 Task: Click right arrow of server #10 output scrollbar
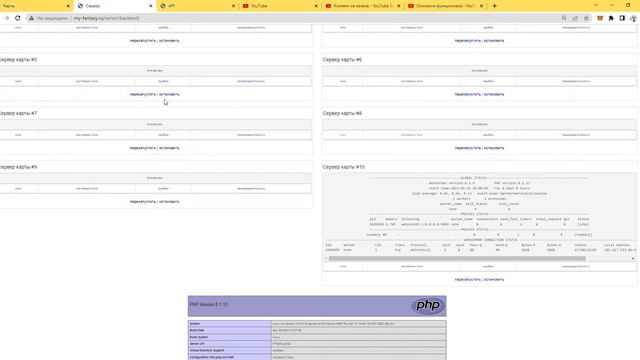coord(633,258)
